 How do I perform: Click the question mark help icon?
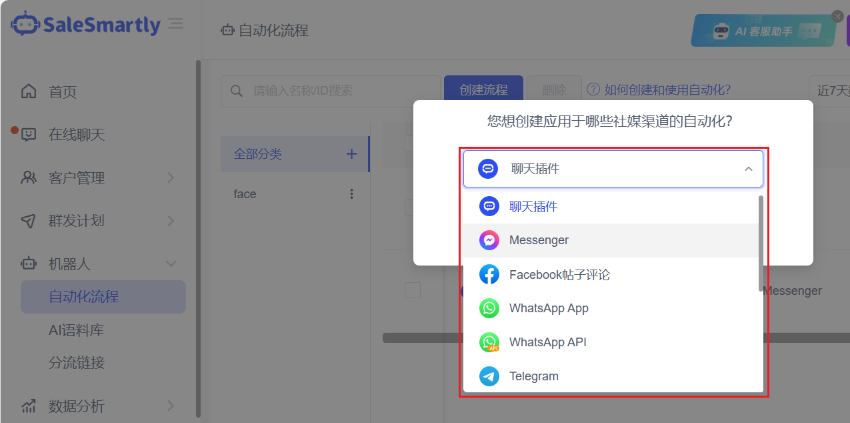click(594, 89)
